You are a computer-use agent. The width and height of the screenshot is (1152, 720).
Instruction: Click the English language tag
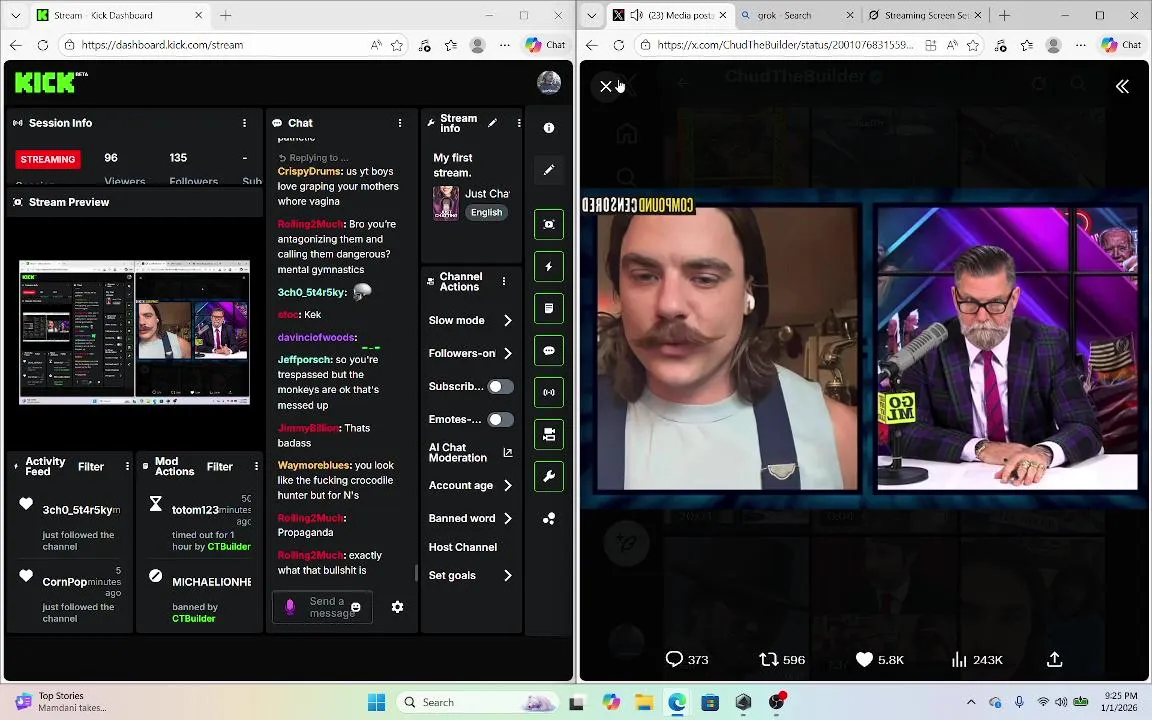tap(486, 212)
